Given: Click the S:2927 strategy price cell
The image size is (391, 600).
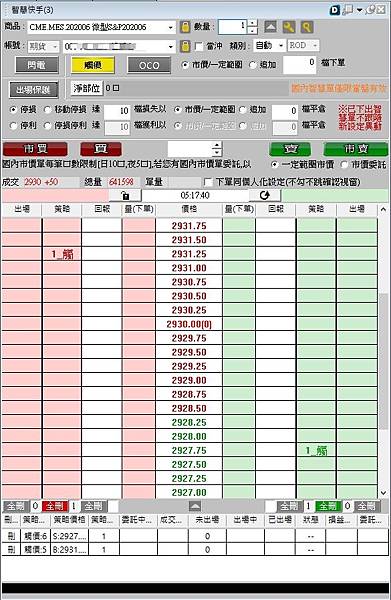Looking at the screenshot, I should coord(69,536).
